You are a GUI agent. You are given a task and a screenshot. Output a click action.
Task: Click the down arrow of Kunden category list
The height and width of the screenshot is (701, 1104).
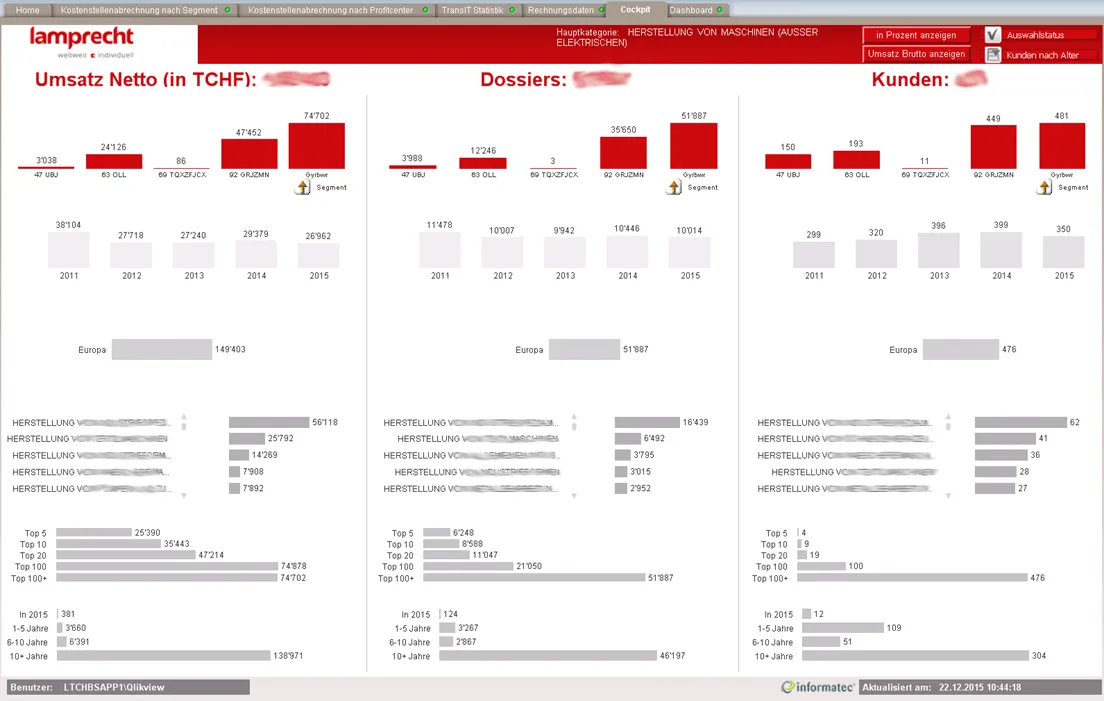(x=948, y=496)
